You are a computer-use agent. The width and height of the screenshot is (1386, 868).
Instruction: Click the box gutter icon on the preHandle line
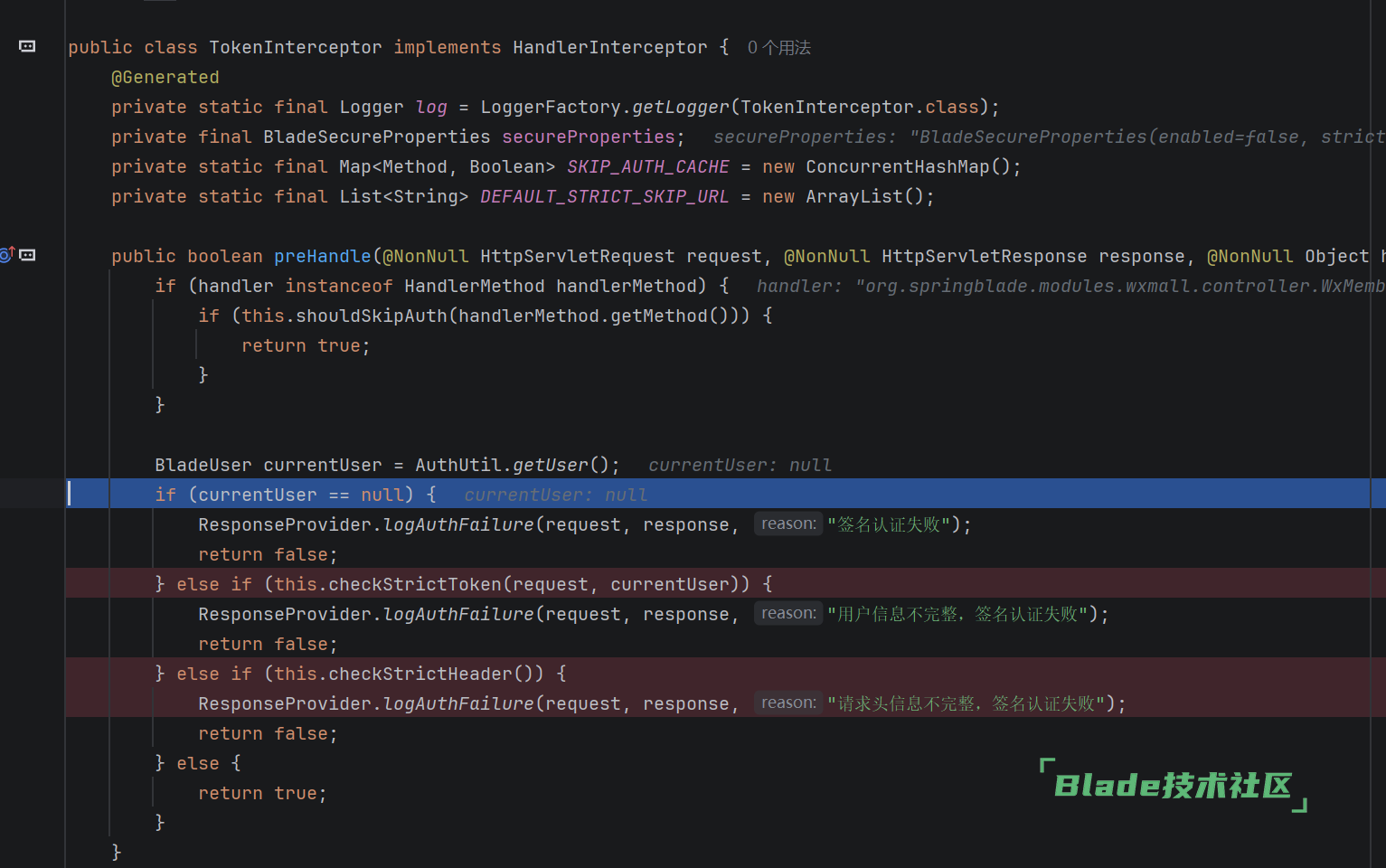coord(28,255)
